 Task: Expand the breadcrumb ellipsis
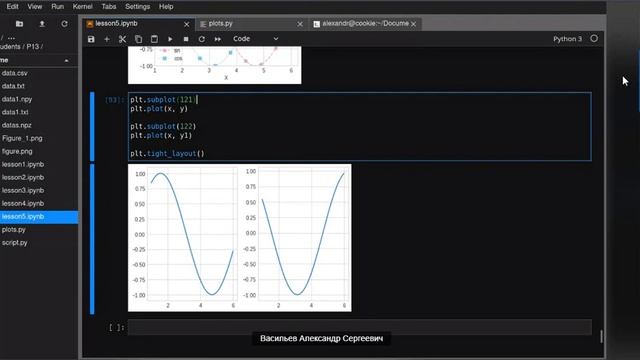point(11,38)
